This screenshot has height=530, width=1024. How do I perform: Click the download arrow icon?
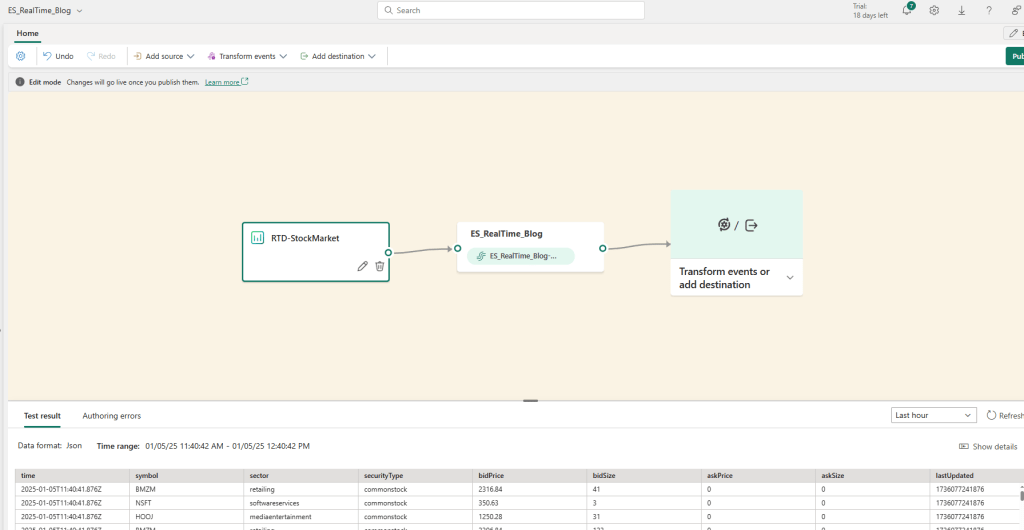[x=961, y=10]
